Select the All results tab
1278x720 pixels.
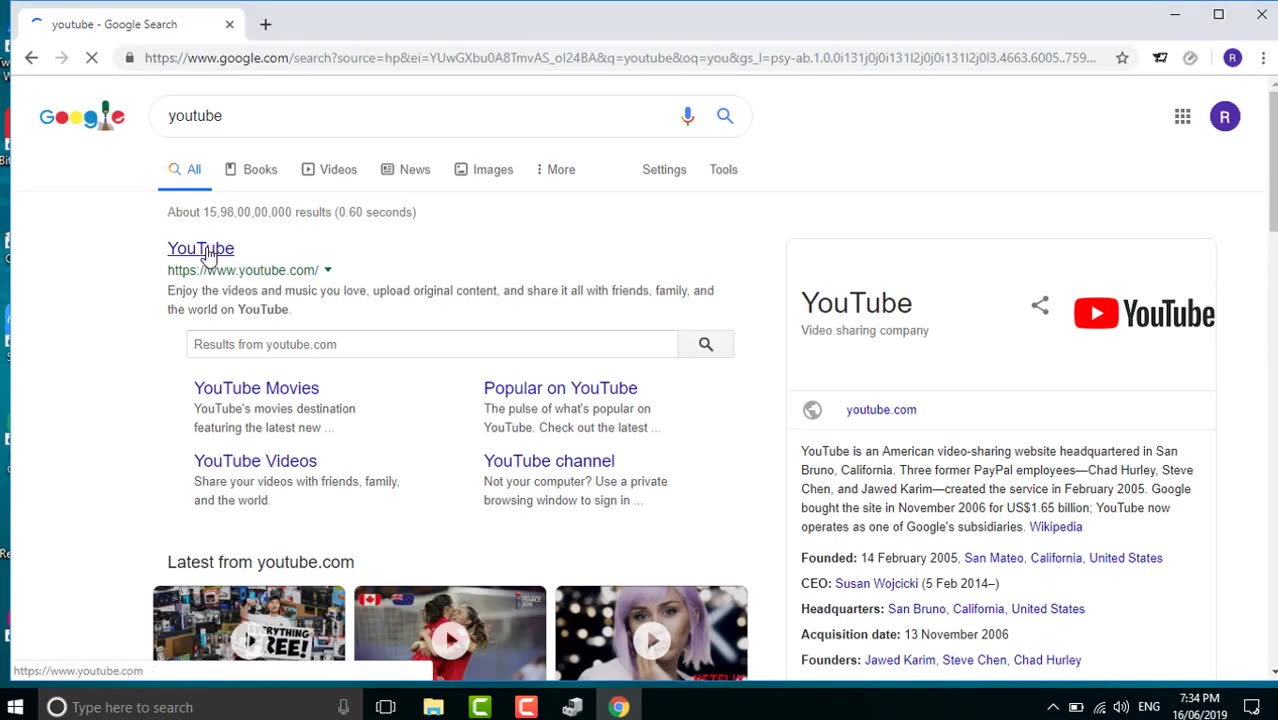point(185,170)
